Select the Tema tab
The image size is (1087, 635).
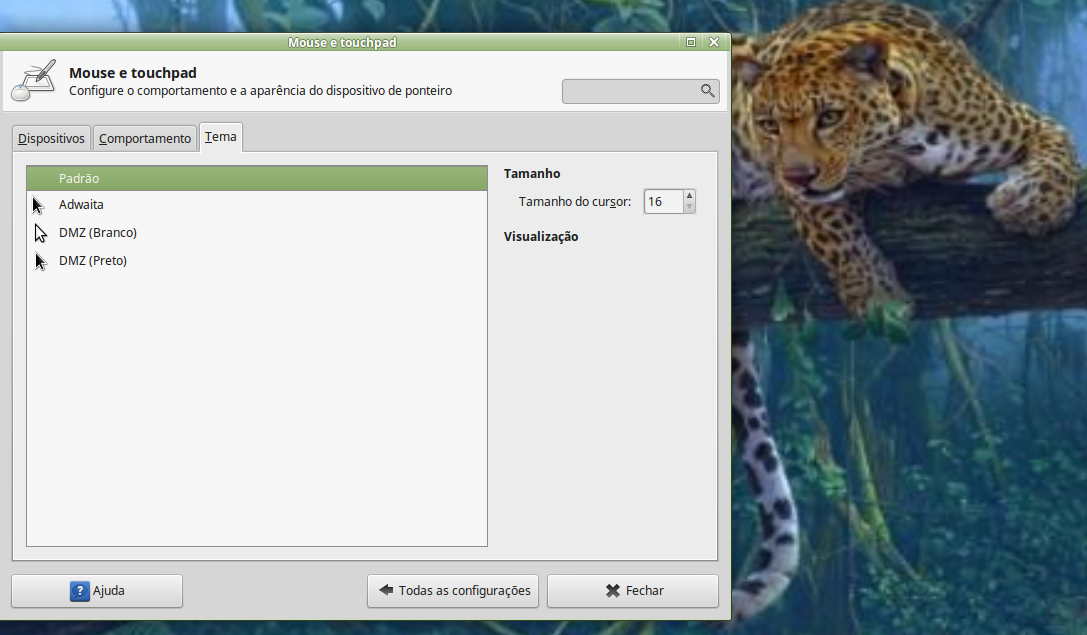pyautogui.click(x=220, y=137)
